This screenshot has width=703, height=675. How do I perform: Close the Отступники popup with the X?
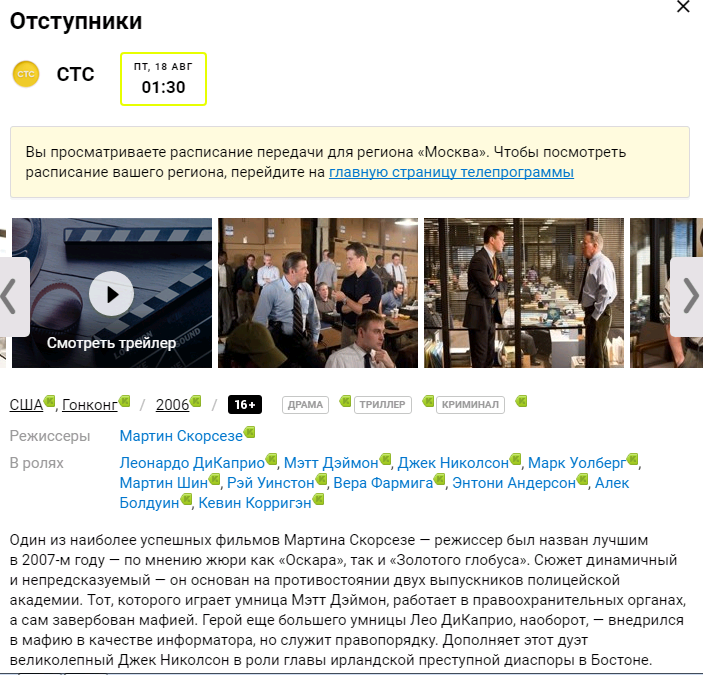tap(683, 7)
